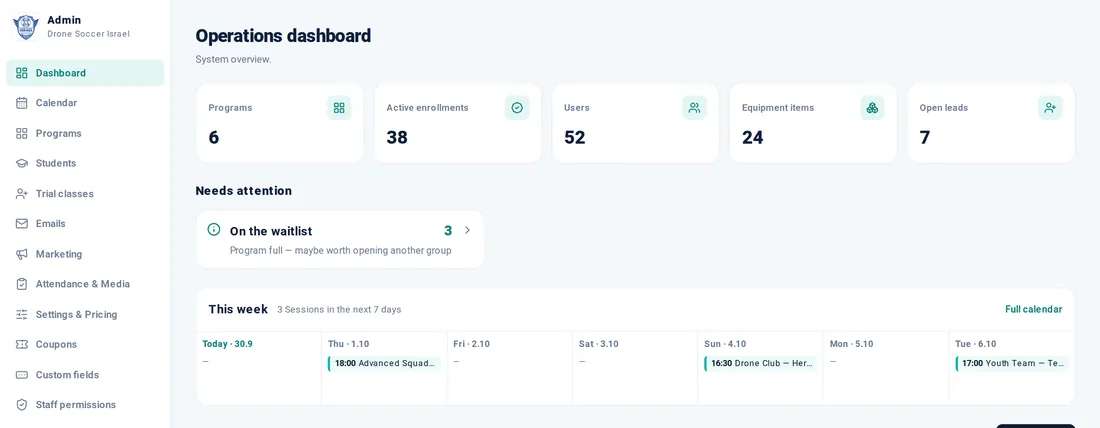The width and height of the screenshot is (1100, 428).
Task: Click the Equipment items card value 24
Action: (x=753, y=138)
